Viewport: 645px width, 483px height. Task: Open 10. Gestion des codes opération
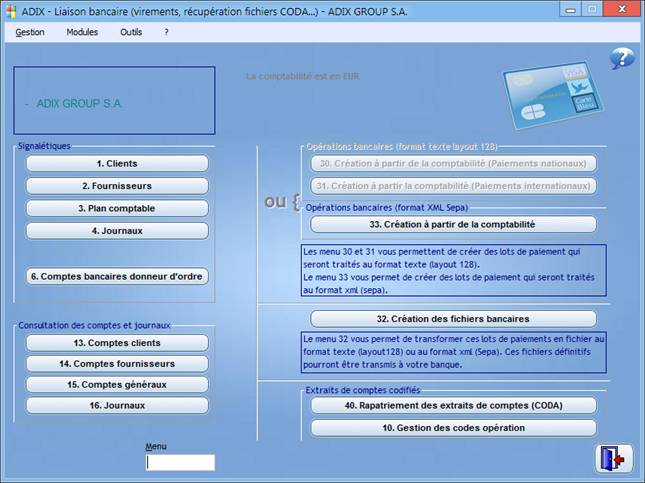point(453,428)
